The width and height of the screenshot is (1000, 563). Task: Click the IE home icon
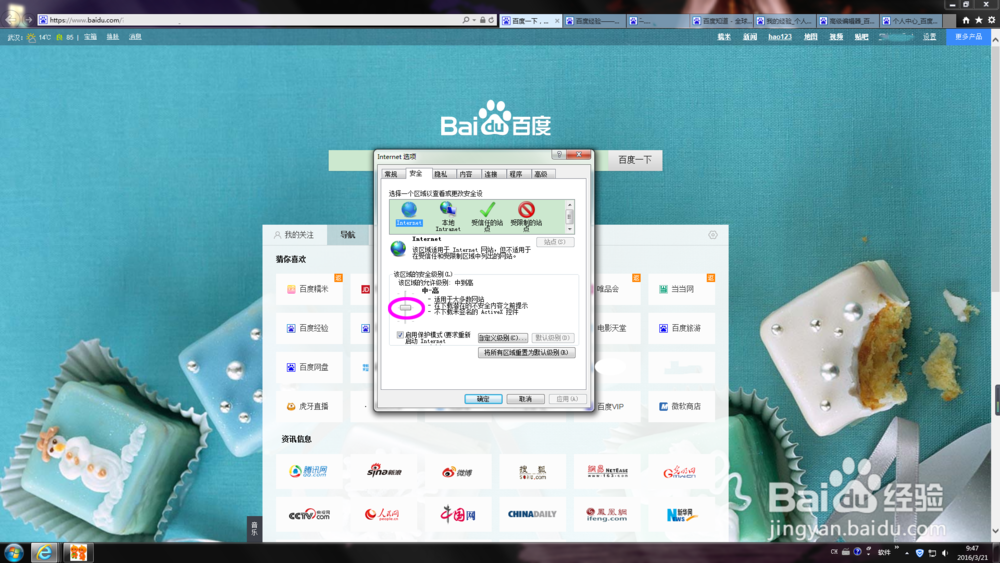click(x=966, y=20)
